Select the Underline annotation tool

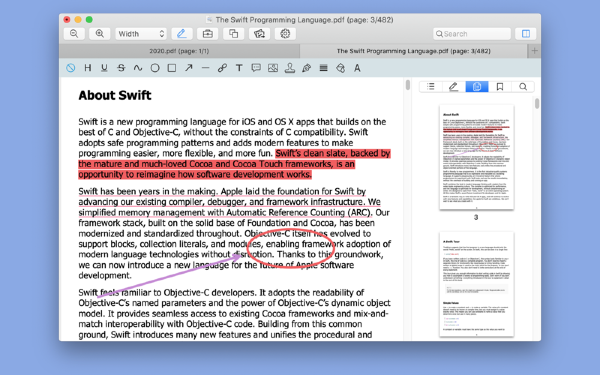pyautogui.click(x=104, y=68)
